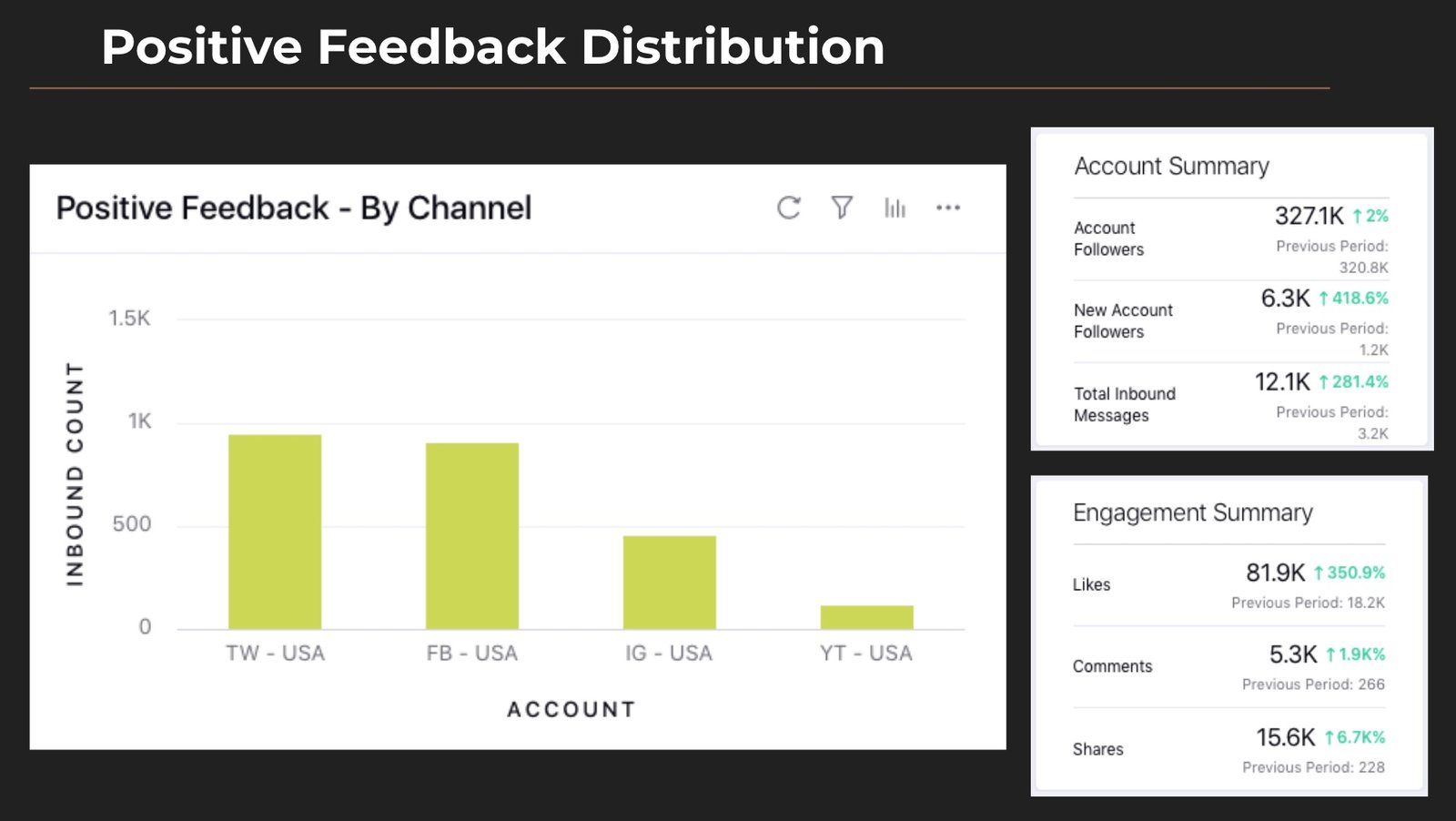Click the 'Positive Feedback Distribution' slide title
Screen dimensions: 1456x821
(x=492, y=47)
